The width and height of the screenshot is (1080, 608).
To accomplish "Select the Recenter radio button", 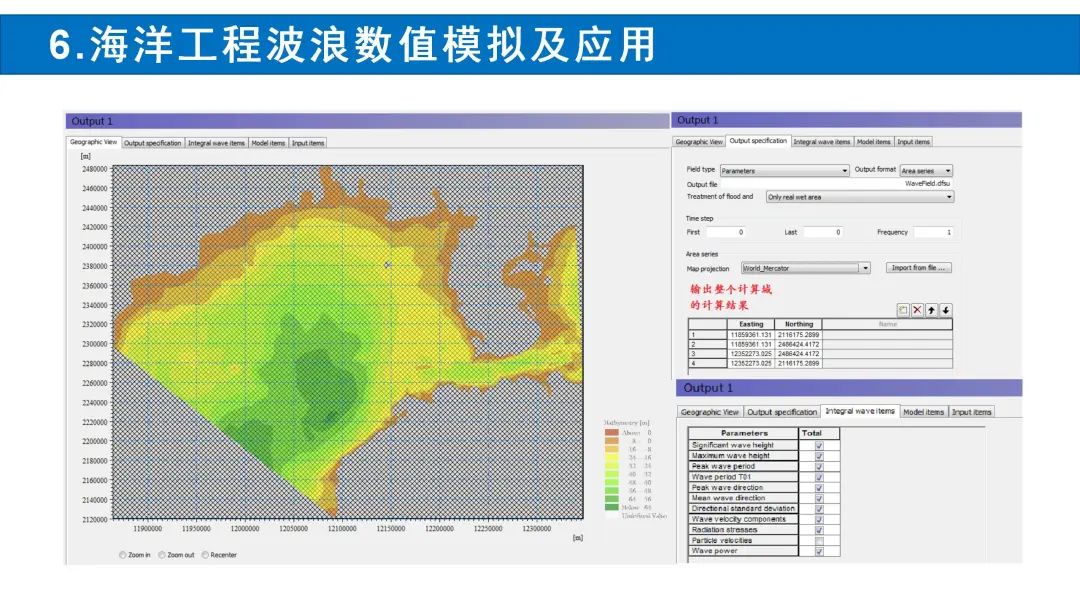I will [x=206, y=554].
